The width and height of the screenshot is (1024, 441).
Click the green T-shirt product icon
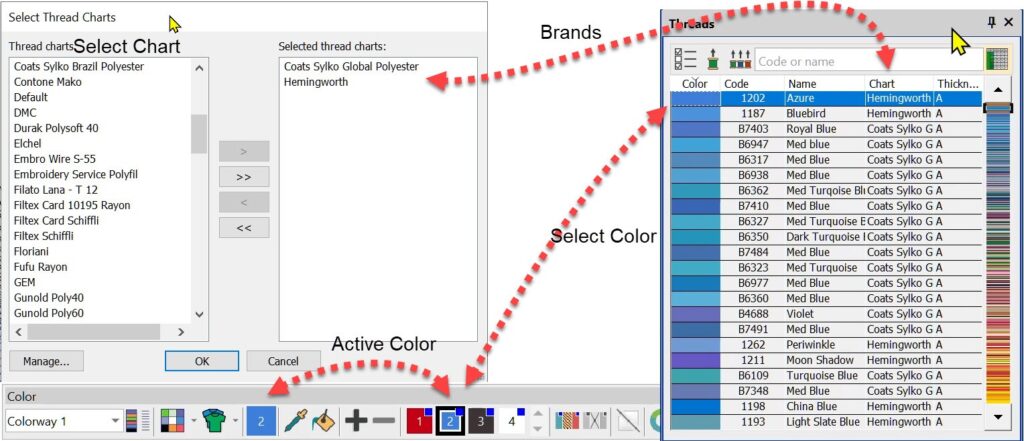pyautogui.click(x=213, y=421)
